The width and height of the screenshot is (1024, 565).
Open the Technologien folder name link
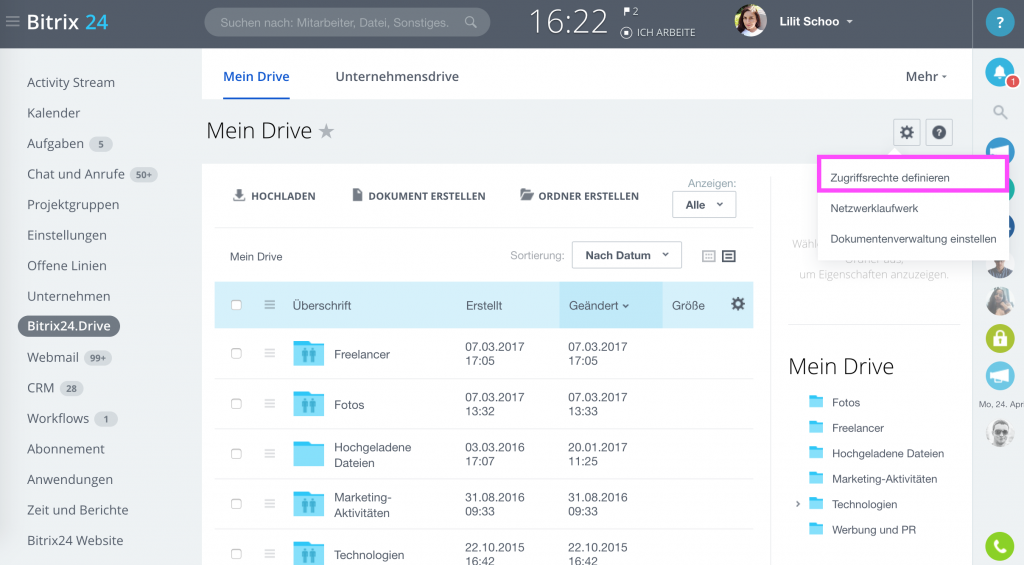coord(369,555)
